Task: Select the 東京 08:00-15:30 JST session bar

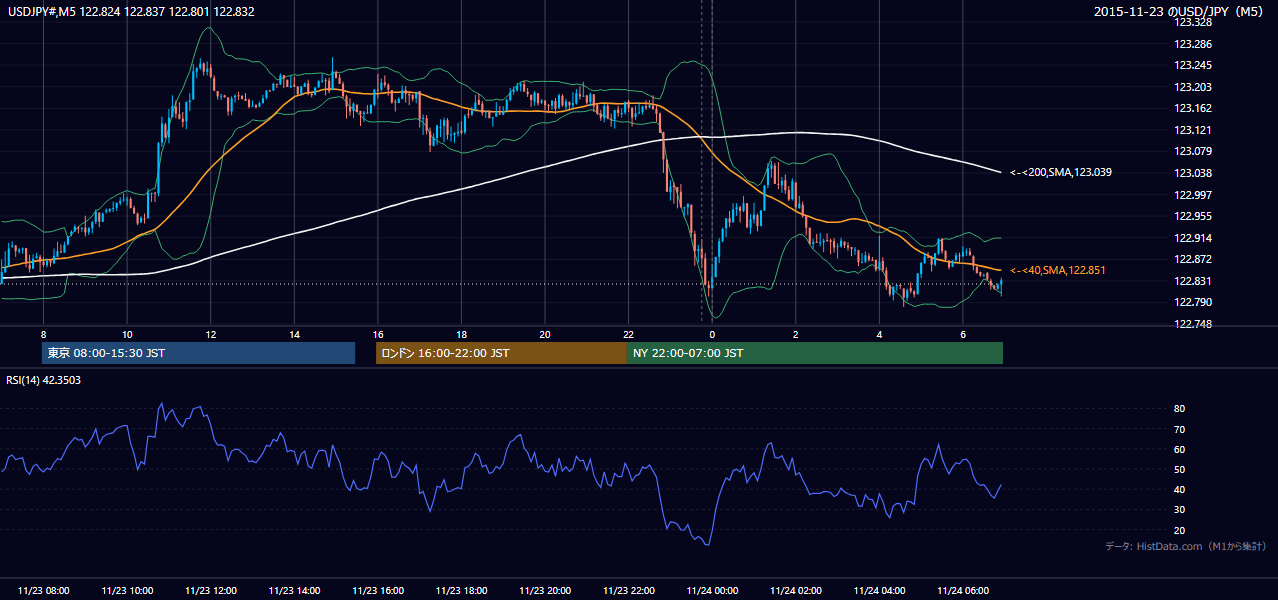Action: (x=198, y=353)
